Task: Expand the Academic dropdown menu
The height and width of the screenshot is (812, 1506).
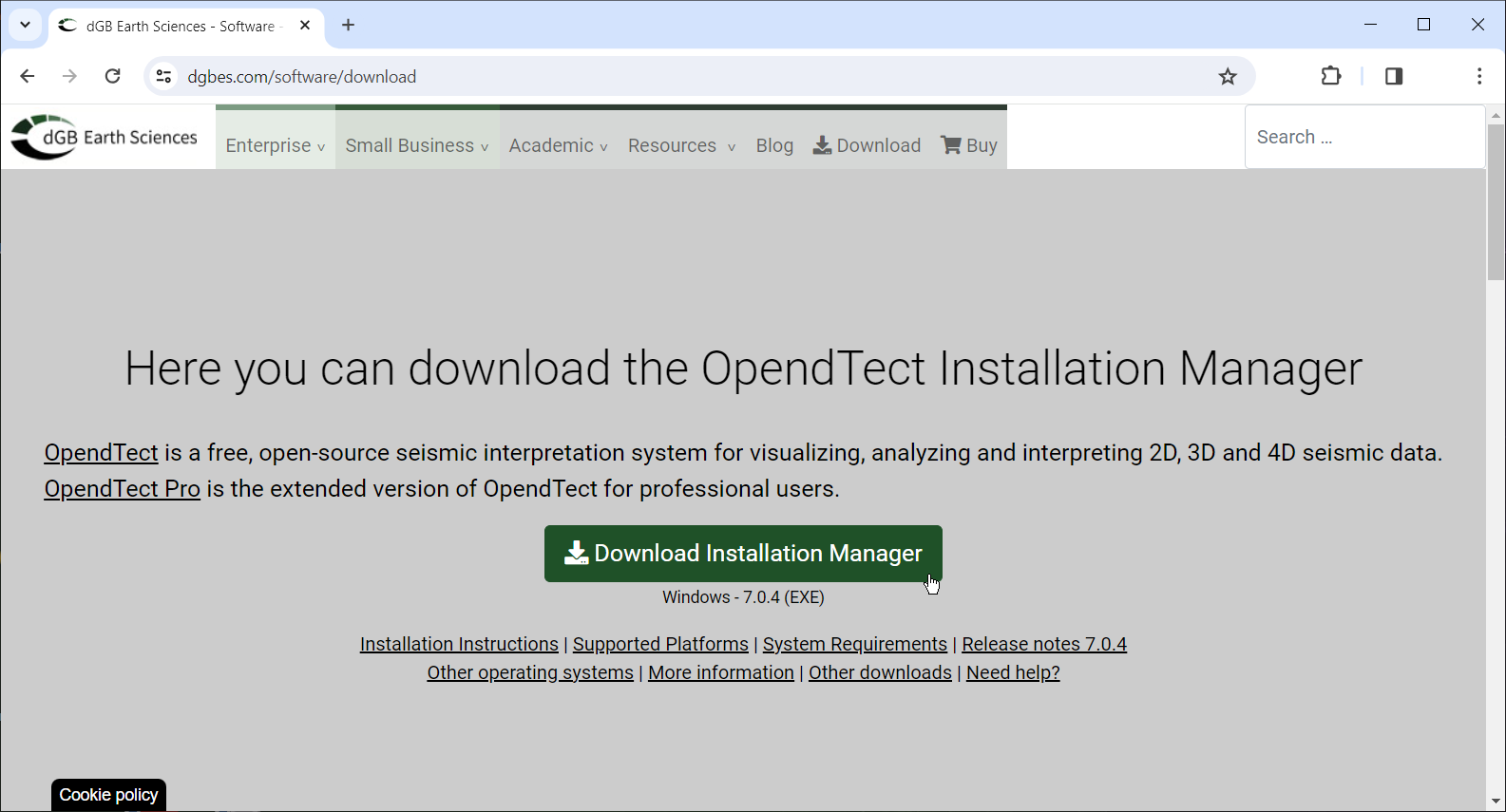Action: coord(558,145)
